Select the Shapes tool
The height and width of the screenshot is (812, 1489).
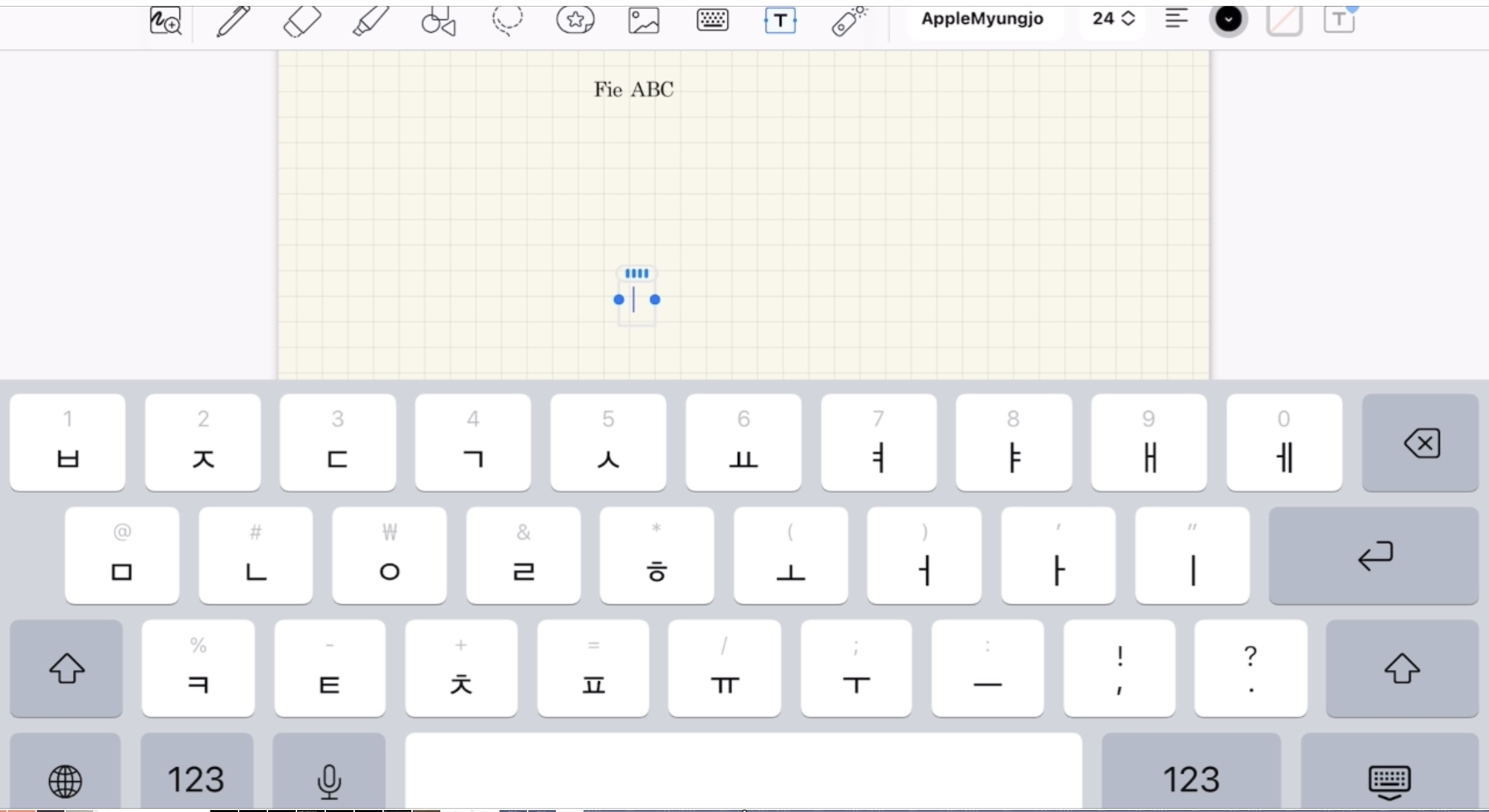[x=439, y=21]
